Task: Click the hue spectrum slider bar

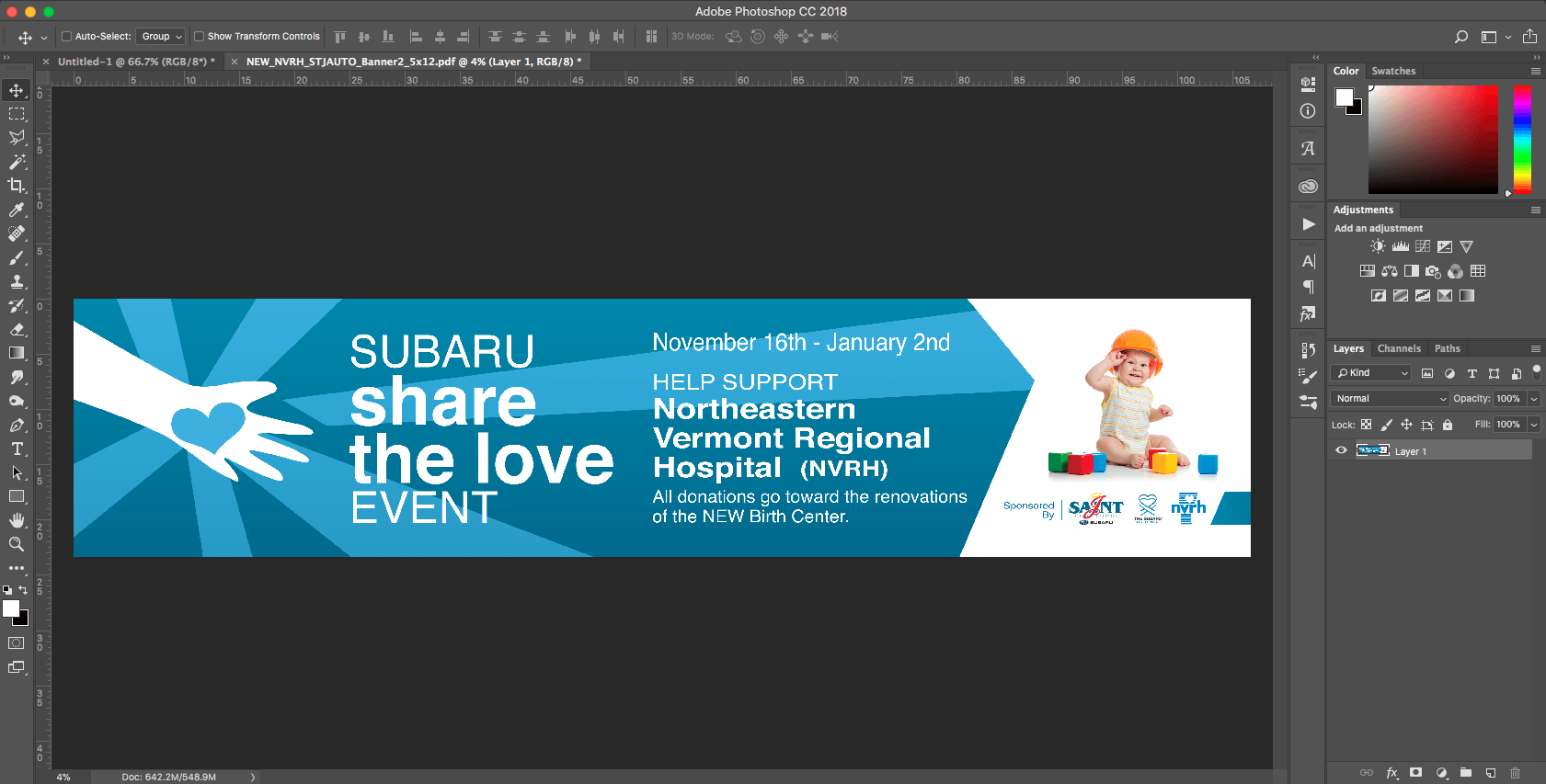Action: coord(1522,140)
